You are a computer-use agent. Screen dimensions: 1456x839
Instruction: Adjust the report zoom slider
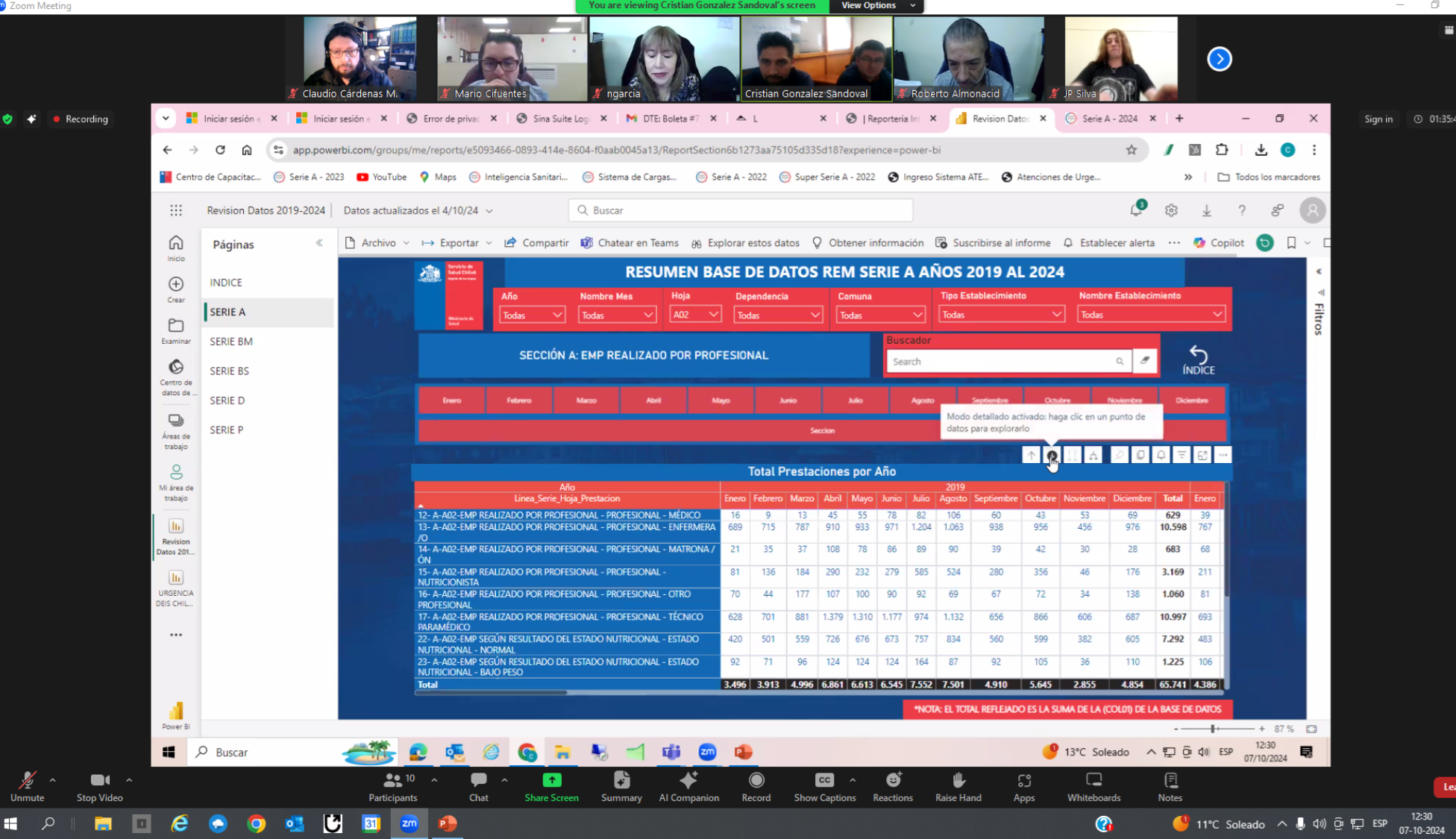(x=1214, y=729)
